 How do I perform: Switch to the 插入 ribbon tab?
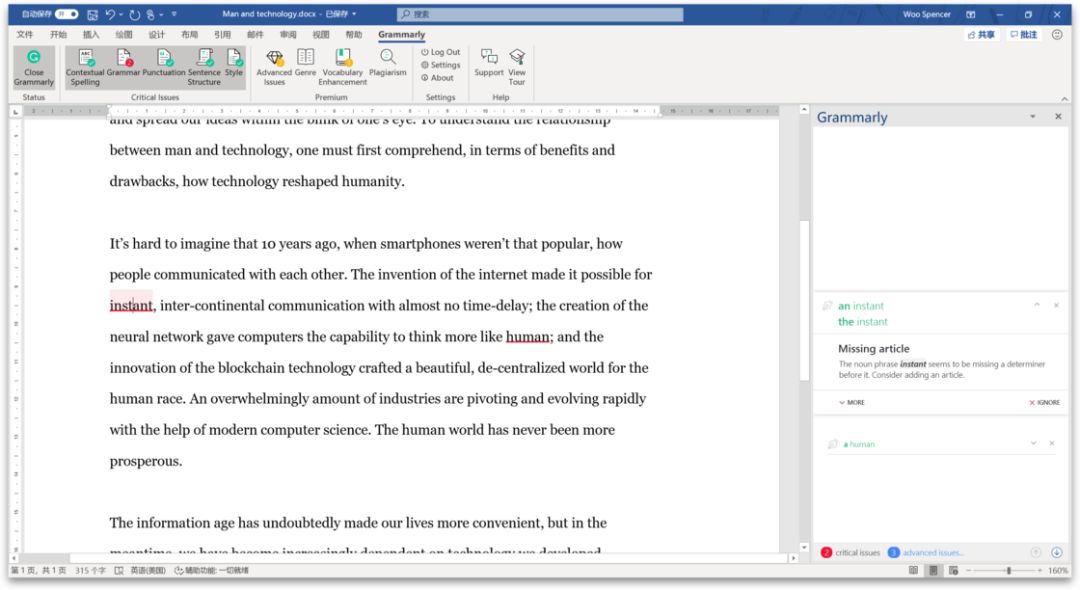pos(91,34)
